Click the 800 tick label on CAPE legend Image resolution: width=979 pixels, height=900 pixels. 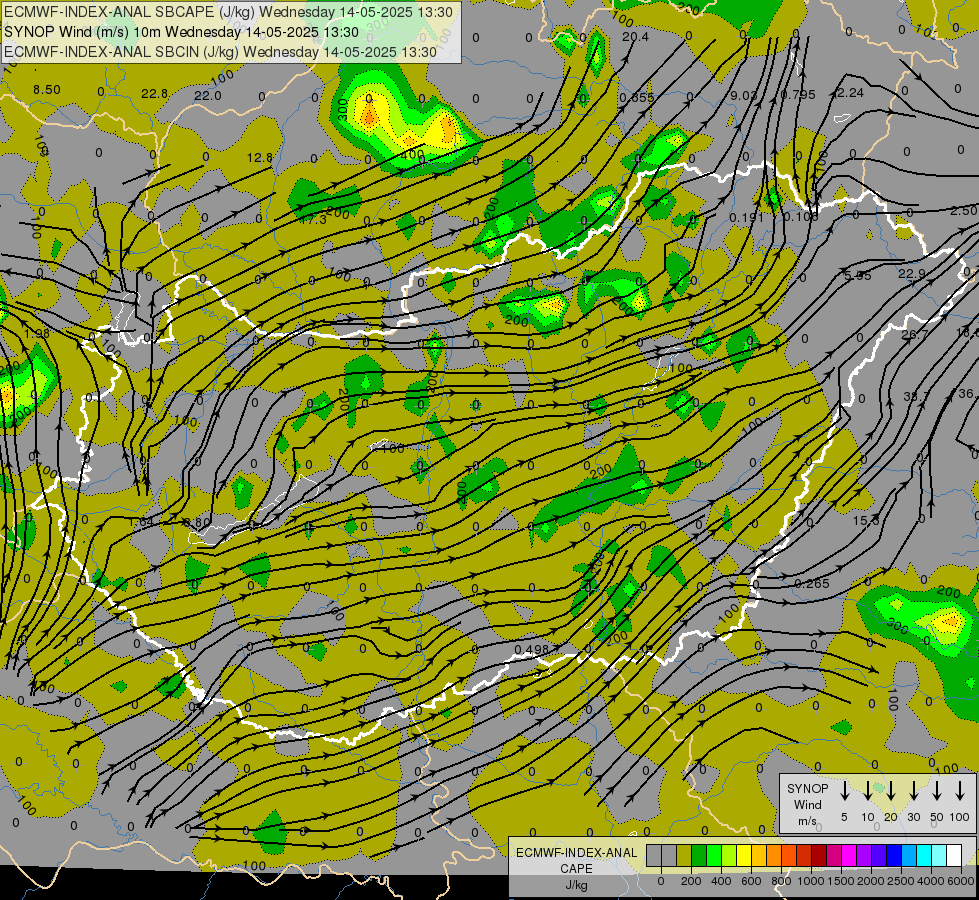pos(781,881)
